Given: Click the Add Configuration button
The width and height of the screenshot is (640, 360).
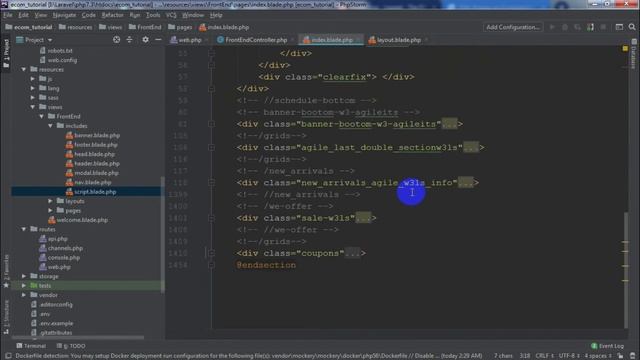Looking at the screenshot, I should click(513, 27).
